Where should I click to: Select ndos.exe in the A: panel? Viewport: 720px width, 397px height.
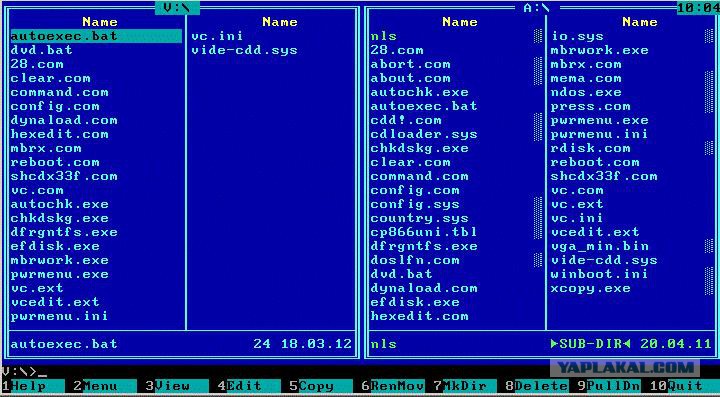coord(586,92)
